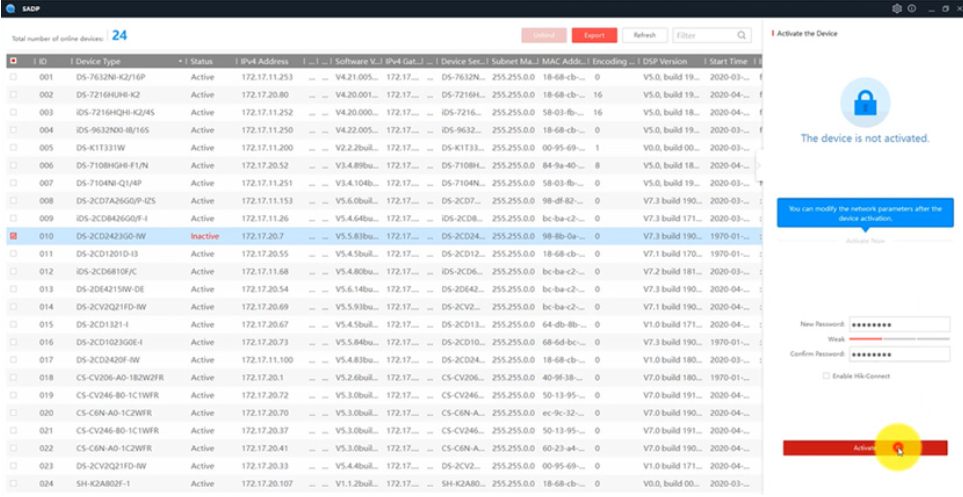
Task: Select device row iDS-2CD8426G0/F-I
Action: 384,218
